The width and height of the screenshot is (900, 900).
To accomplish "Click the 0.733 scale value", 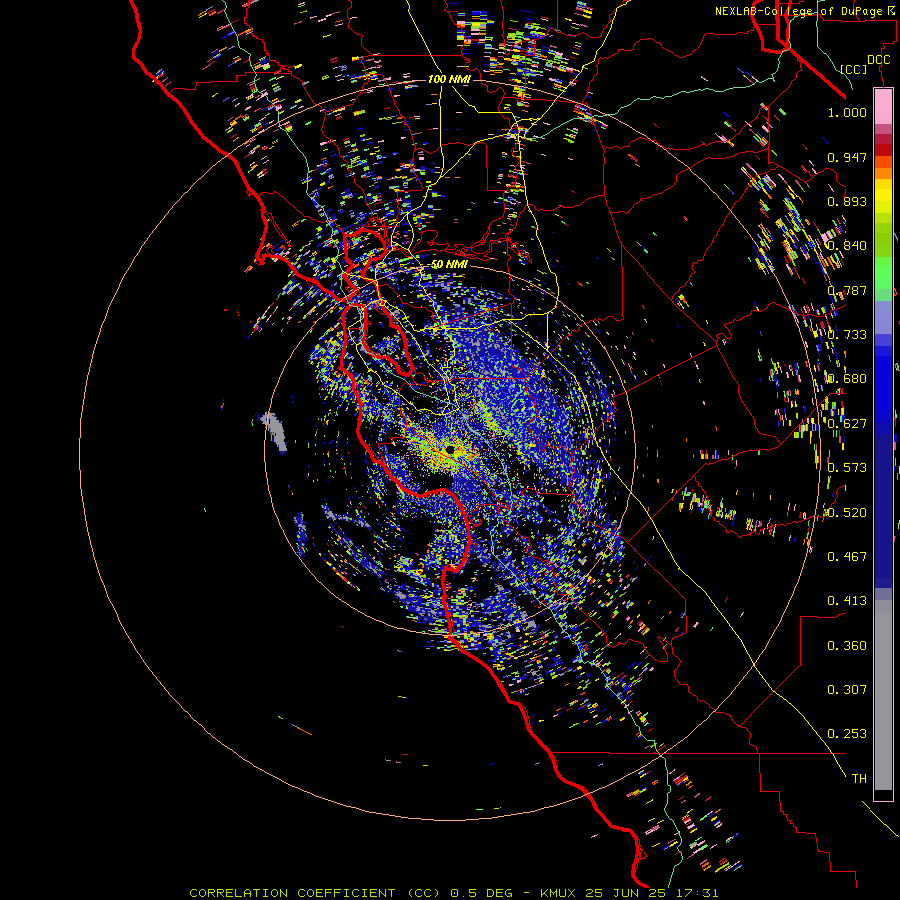I will [847, 335].
